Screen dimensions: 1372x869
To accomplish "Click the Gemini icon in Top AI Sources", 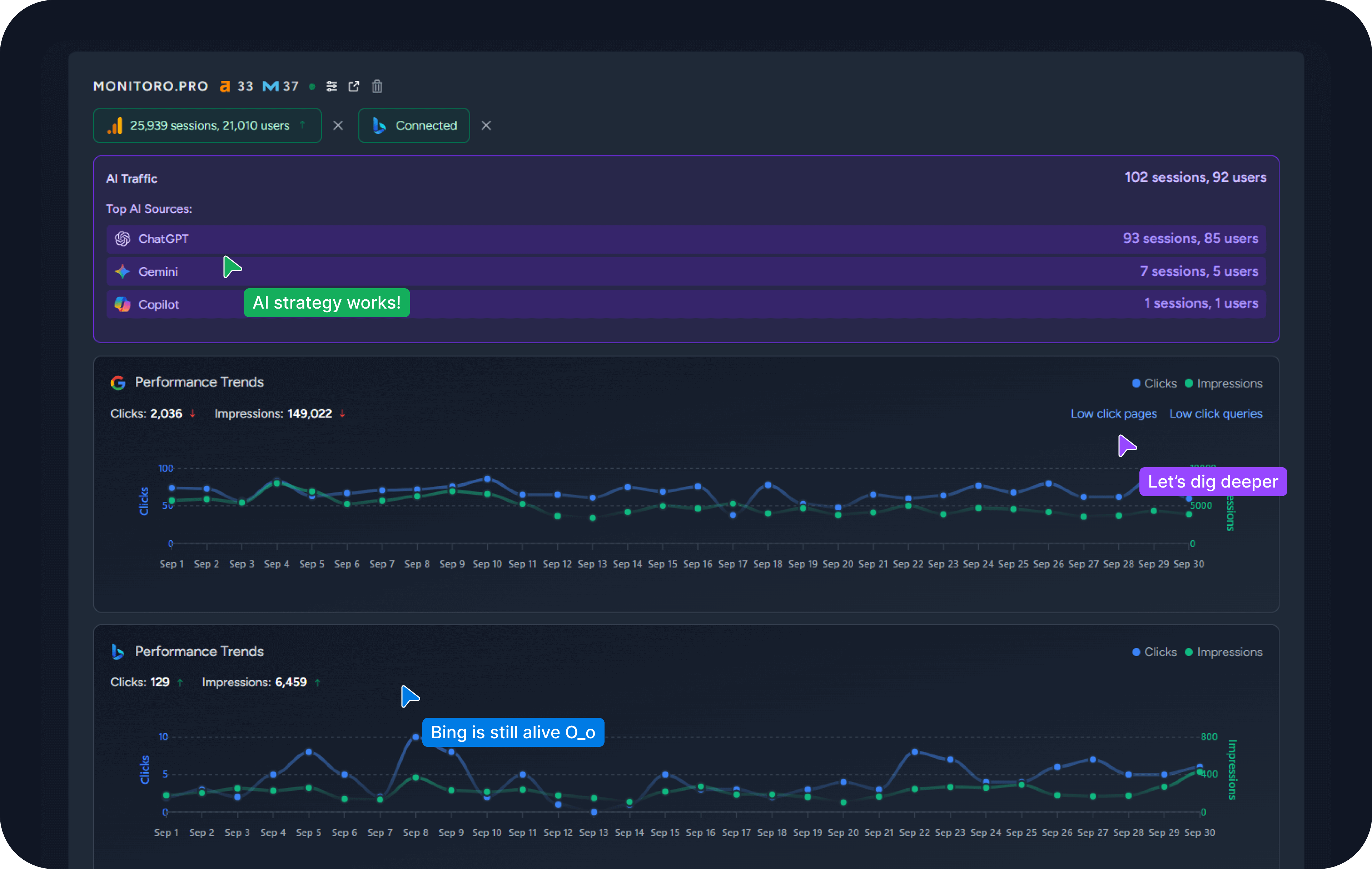I will point(123,272).
